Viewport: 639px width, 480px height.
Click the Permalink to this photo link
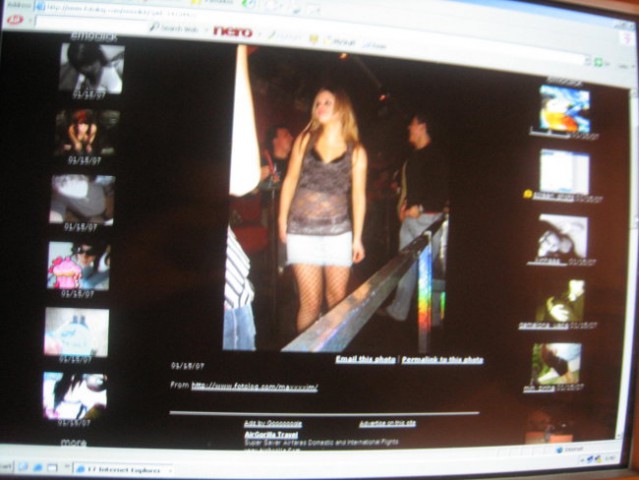[x=443, y=360]
